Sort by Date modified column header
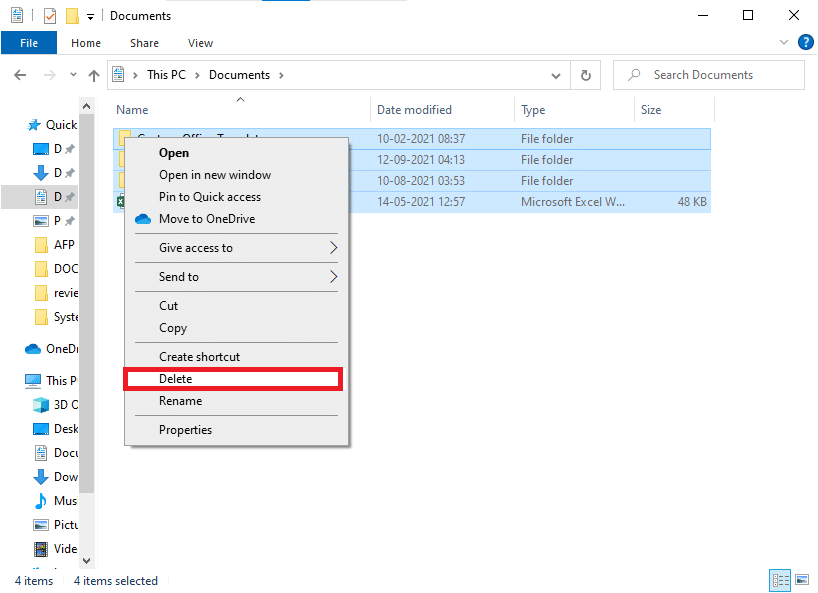The image size is (818, 593). pos(414,110)
